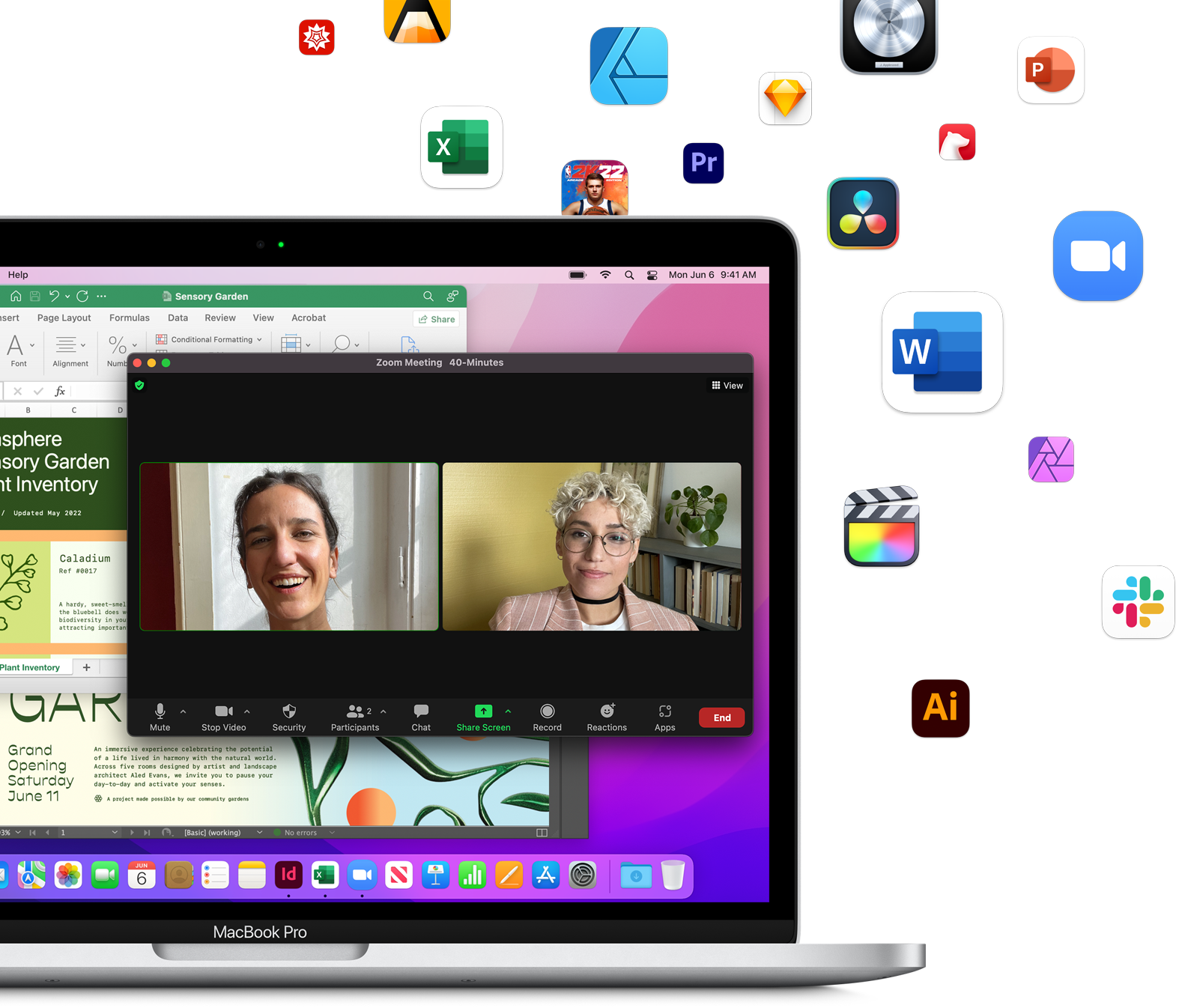Screen dimensions: 1179x1008
Task: Open App Store from the Dock
Action: coord(545,874)
